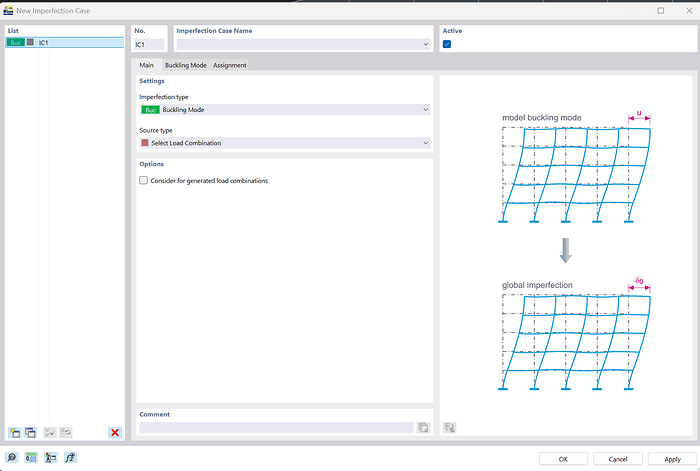This screenshot has height=471, width=700.
Task: Delete the selected imperfection case with red X
Action: click(x=115, y=432)
